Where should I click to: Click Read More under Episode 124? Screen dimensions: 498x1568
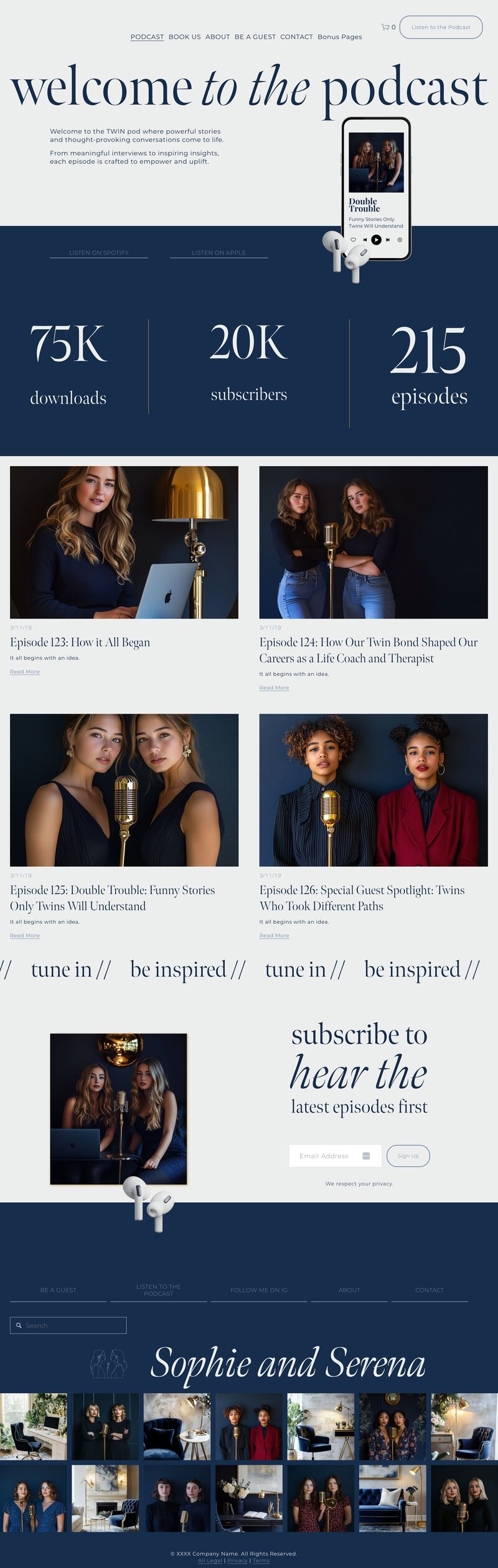tap(275, 688)
